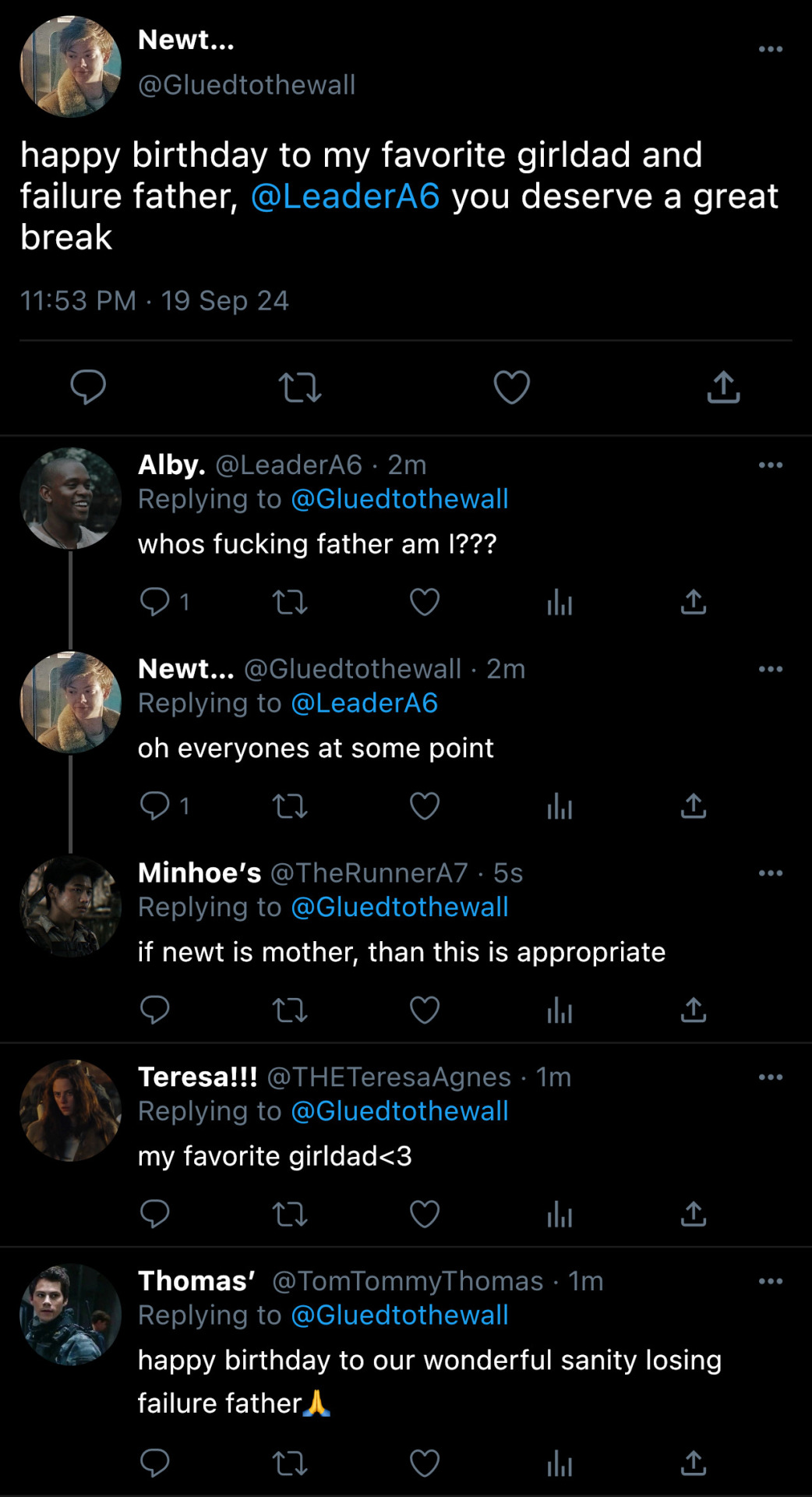Retweet the main birthday tweet
Viewport: 812px width, 1497px height.
tap(300, 388)
